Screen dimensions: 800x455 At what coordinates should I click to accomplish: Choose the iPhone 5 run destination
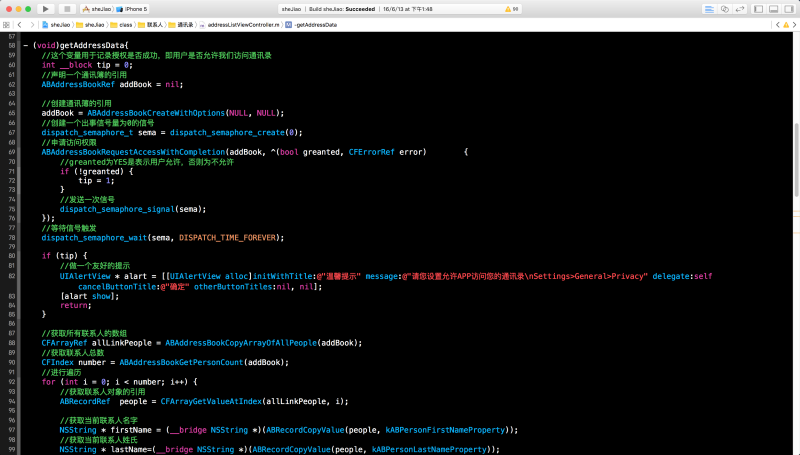pyautogui.click(x=132, y=9)
